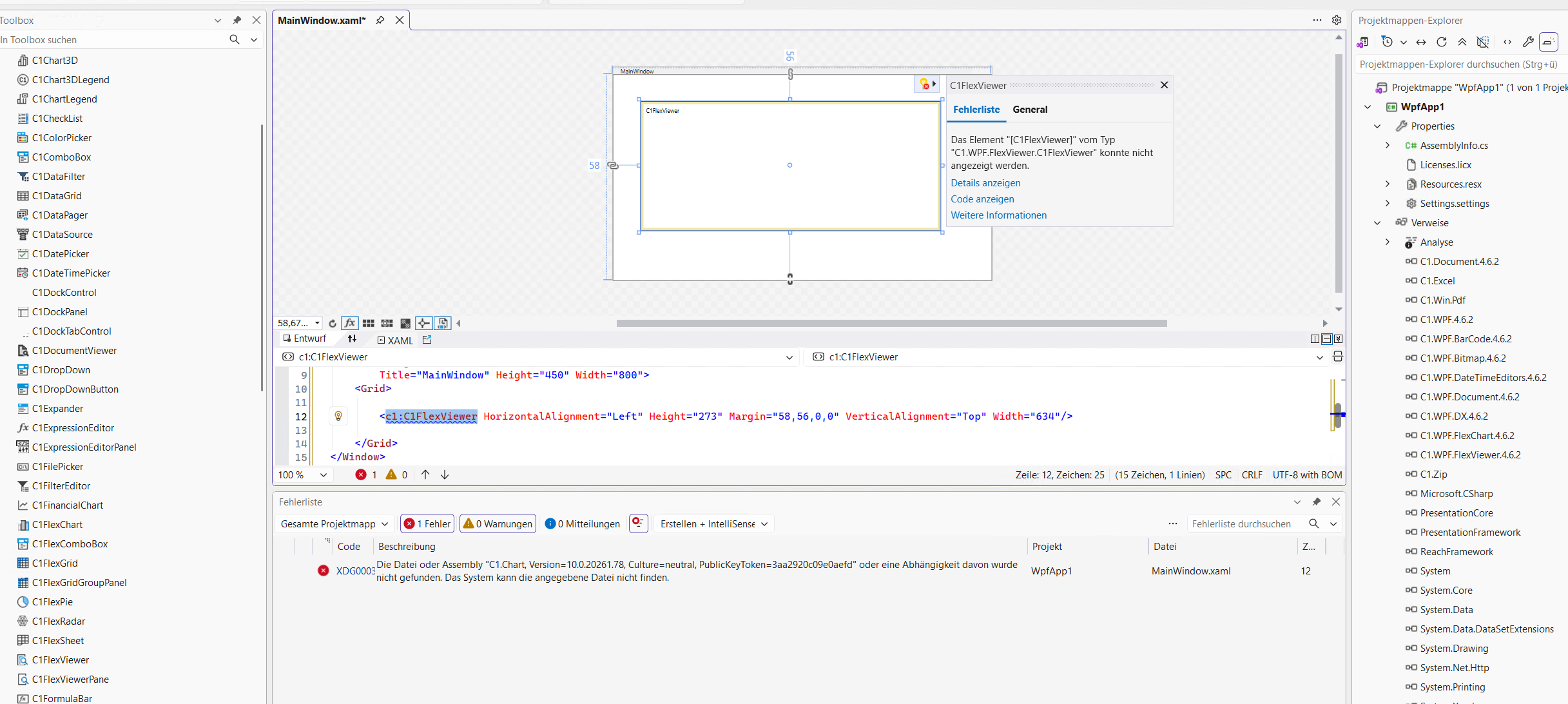
Task: Collapse the WpfApp1 project node
Action: point(1368,107)
